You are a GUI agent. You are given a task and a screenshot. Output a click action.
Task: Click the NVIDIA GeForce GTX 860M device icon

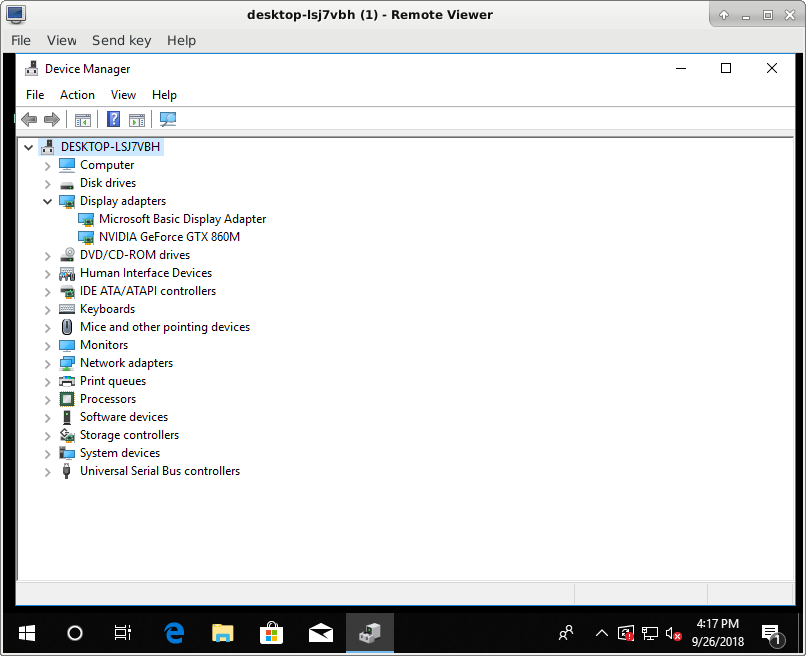point(86,238)
